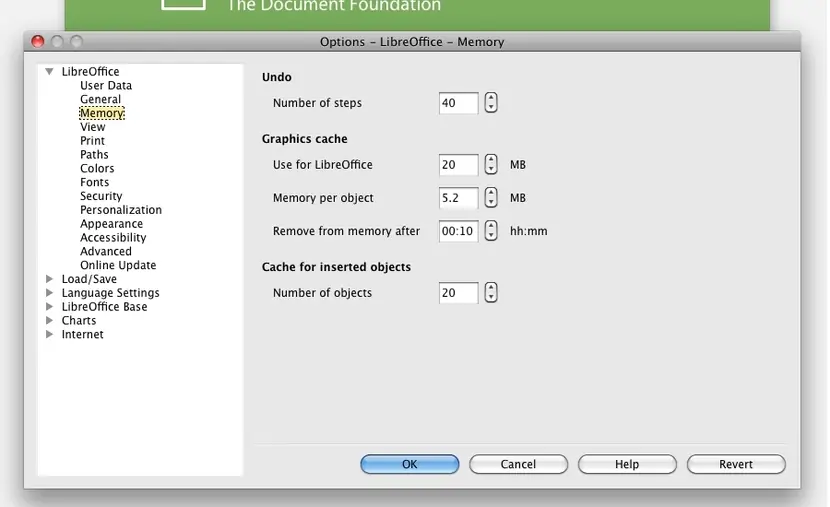Decrease Use for LibreOffice cache size

tap(491, 169)
